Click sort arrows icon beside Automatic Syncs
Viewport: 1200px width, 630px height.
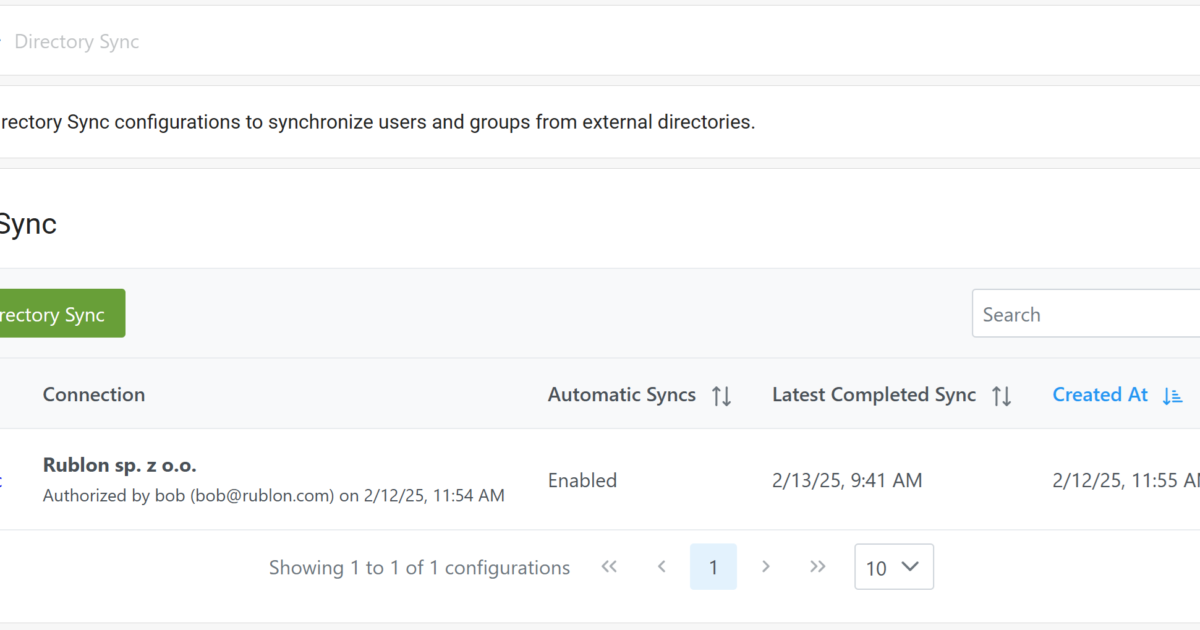(721, 396)
